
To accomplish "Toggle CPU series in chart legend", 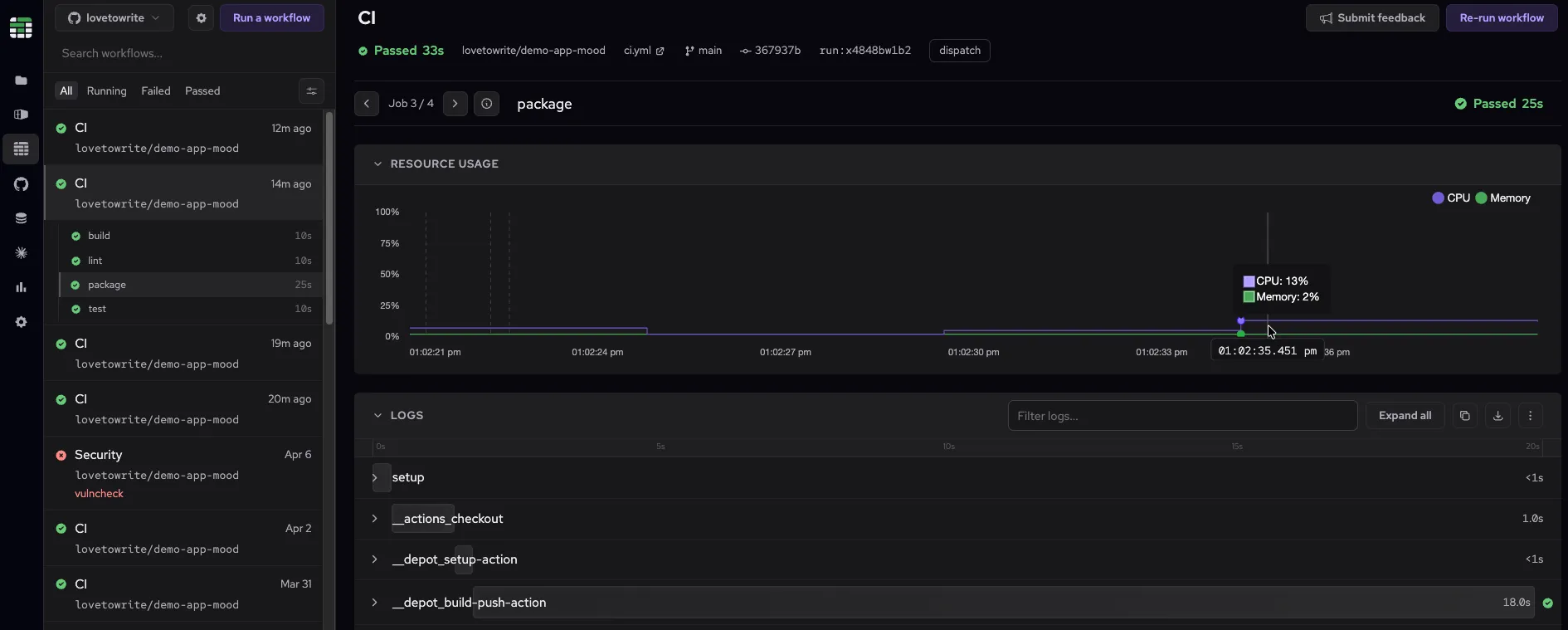I will [1451, 198].
